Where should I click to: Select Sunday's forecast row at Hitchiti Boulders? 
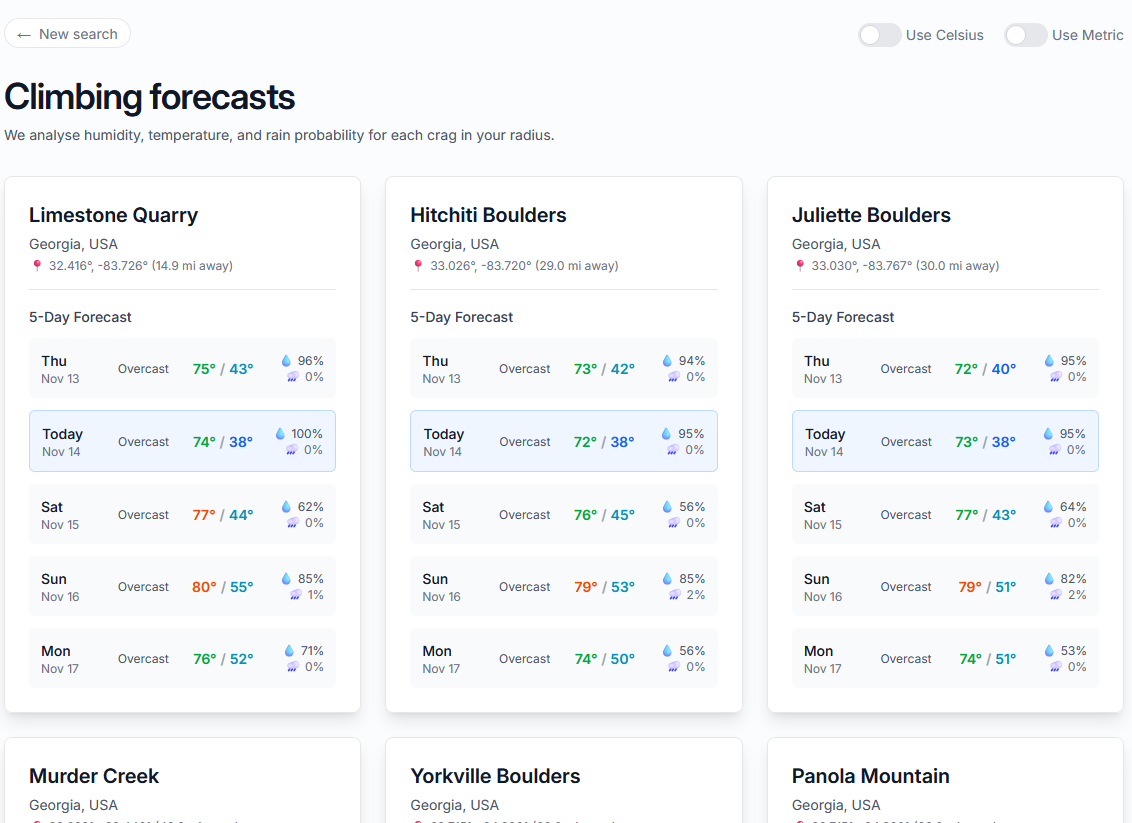563,586
